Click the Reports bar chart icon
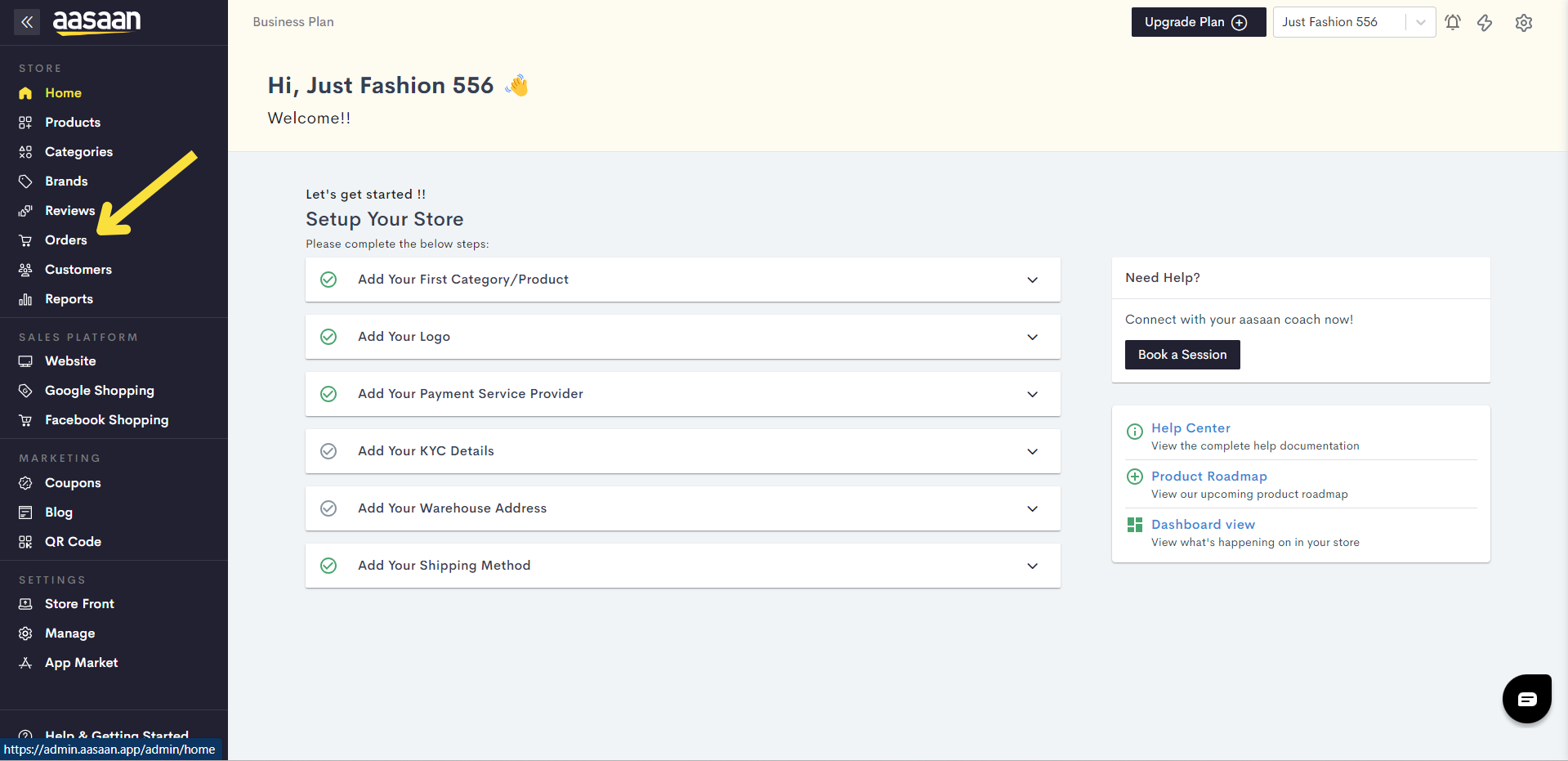This screenshot has height=761, width=1568. coord(25,299)
